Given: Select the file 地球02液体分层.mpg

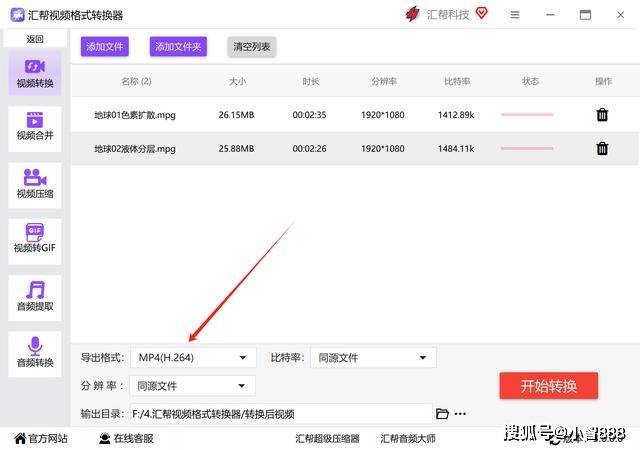Looking at the screenshot, I should (135, 149).
